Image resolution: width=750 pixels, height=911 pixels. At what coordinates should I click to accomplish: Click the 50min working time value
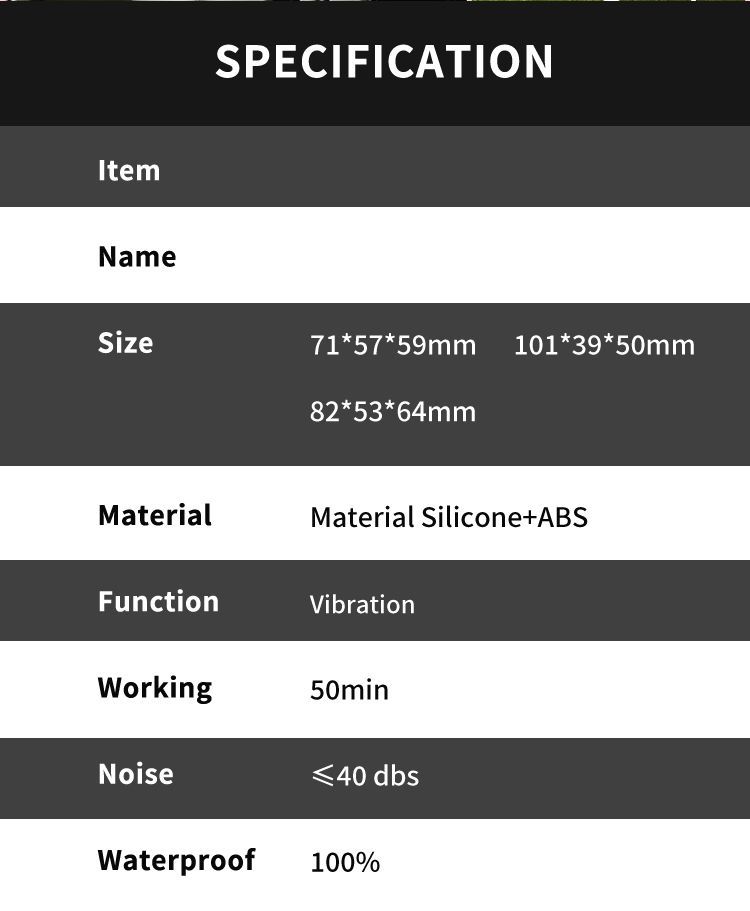click(x=349, y=690)
